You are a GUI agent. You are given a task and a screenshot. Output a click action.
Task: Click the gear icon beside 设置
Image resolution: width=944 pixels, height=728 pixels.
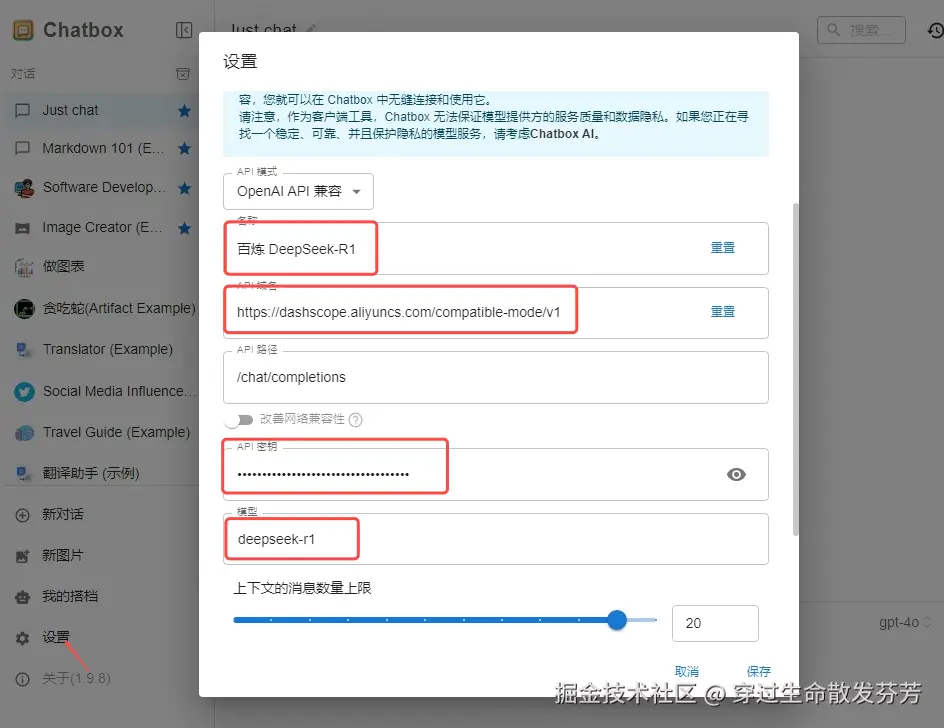click(22, 638)
